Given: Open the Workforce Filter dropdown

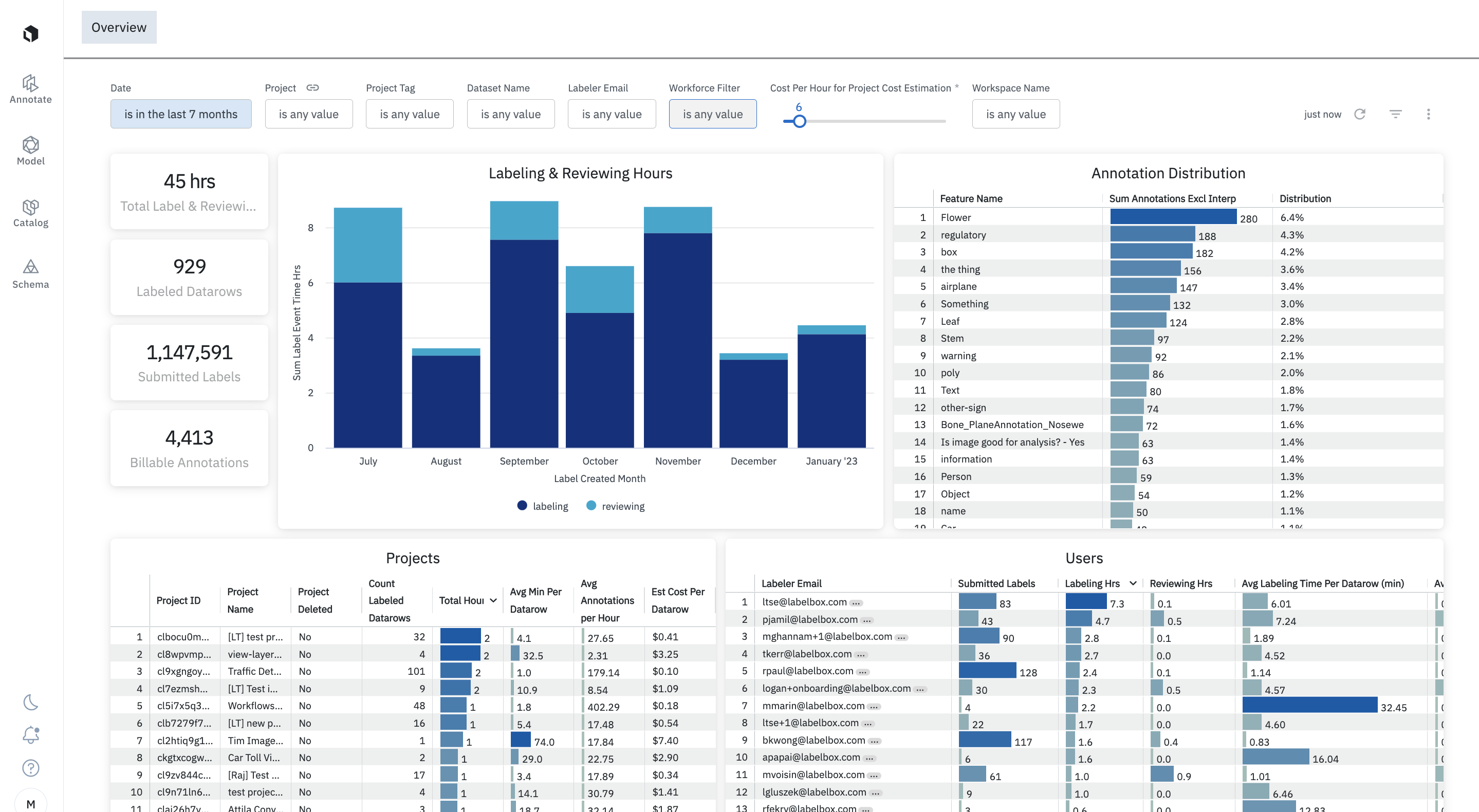Looking at the screenshot, I should pyautogui.click(x=712, y=114).
